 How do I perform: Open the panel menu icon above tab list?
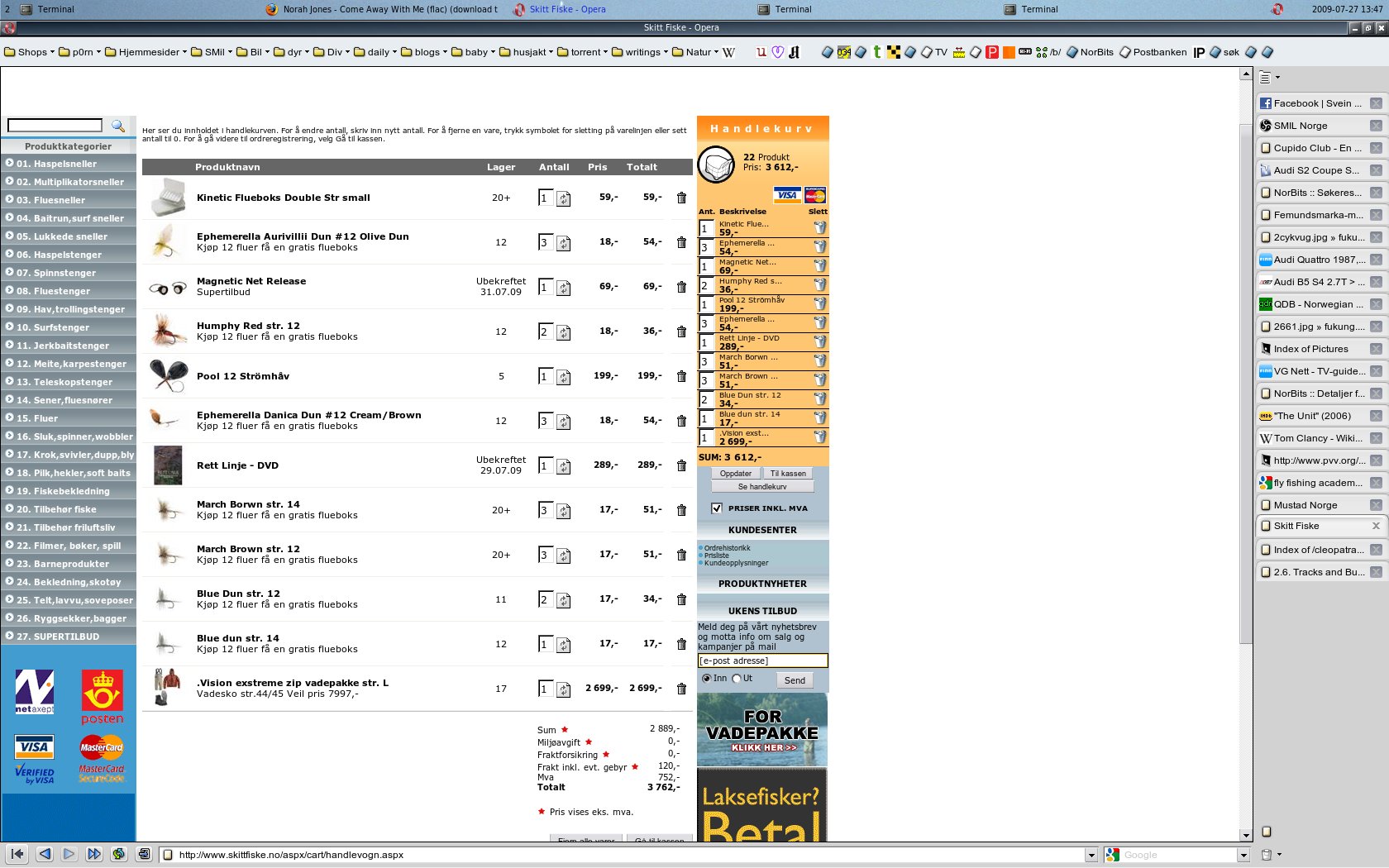(x=1268, y=78)
